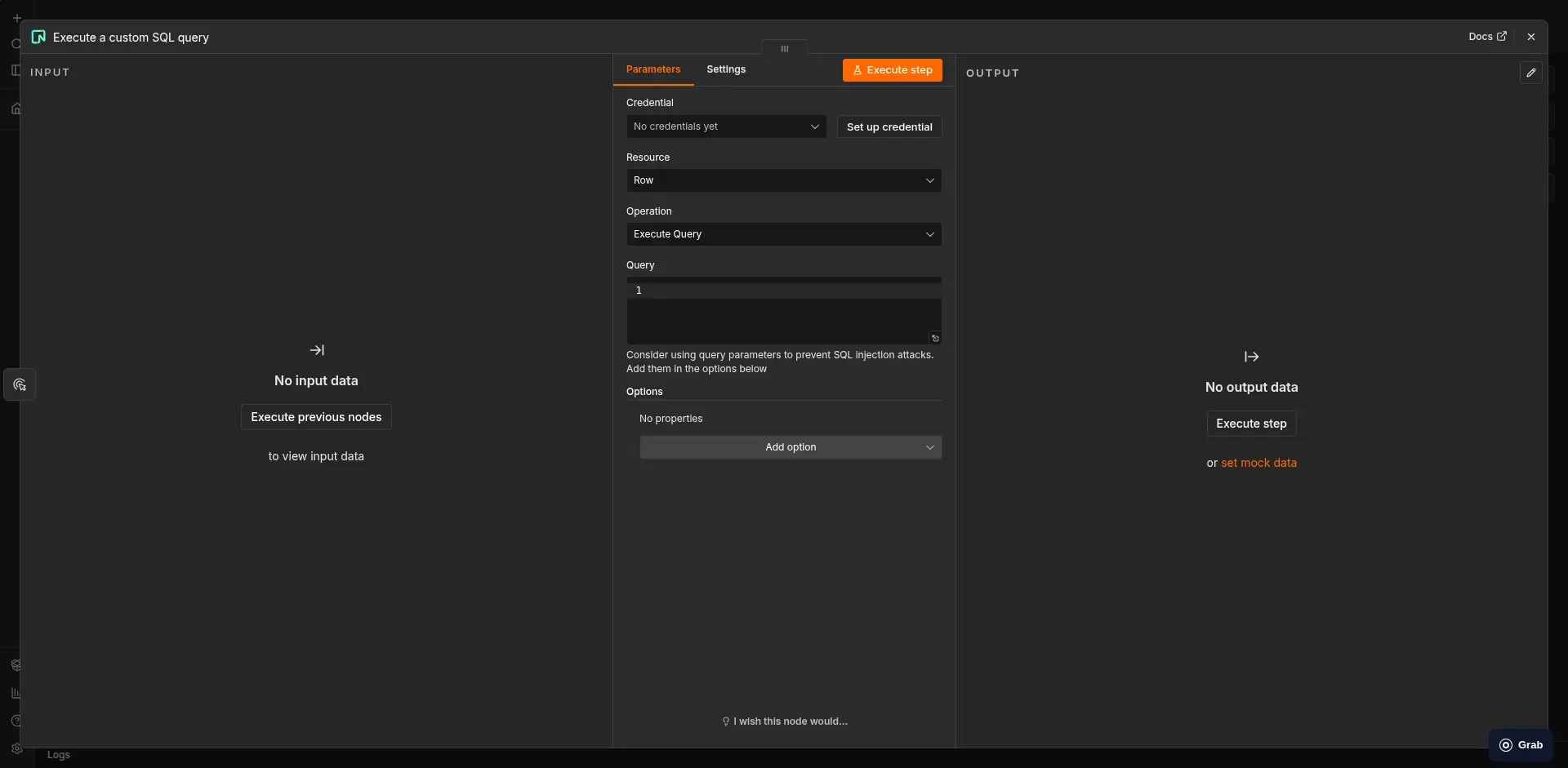Viewport: 1568px width, 768px height.
Task: Click Execute step button in Output panel
Action: coord(1251,424)
